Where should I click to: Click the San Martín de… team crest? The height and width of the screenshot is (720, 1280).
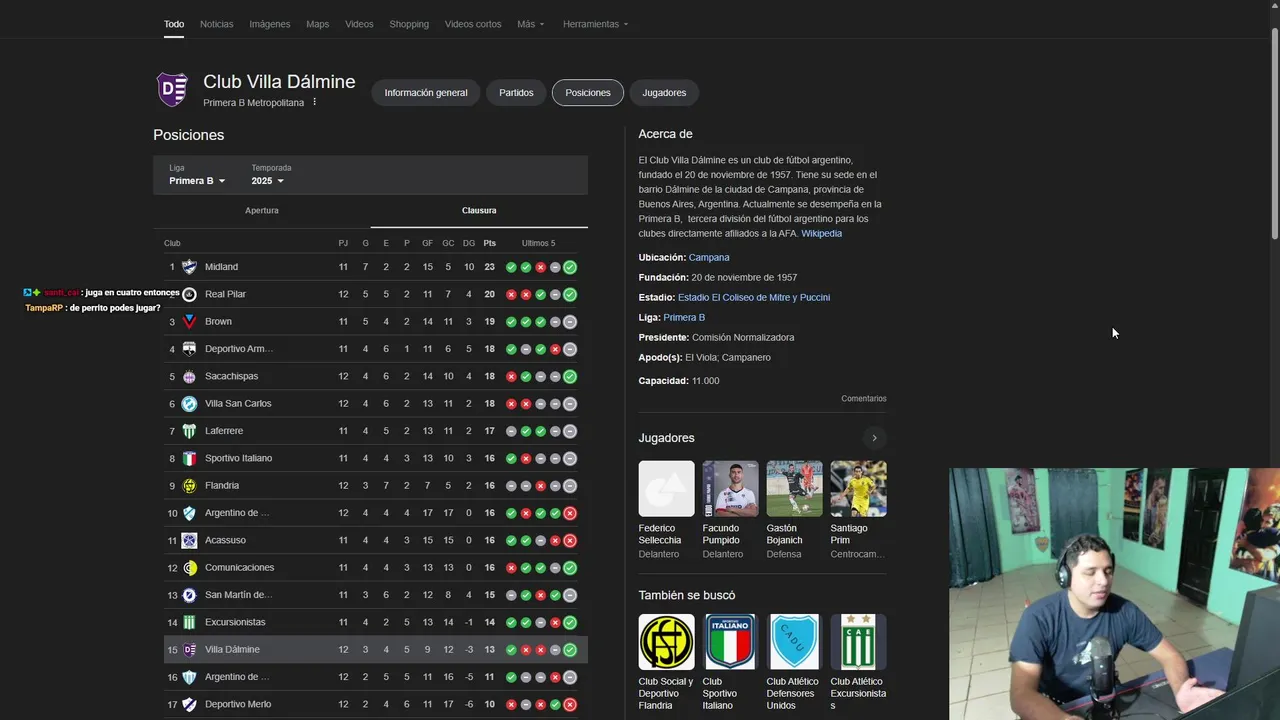tap(189, 595)
